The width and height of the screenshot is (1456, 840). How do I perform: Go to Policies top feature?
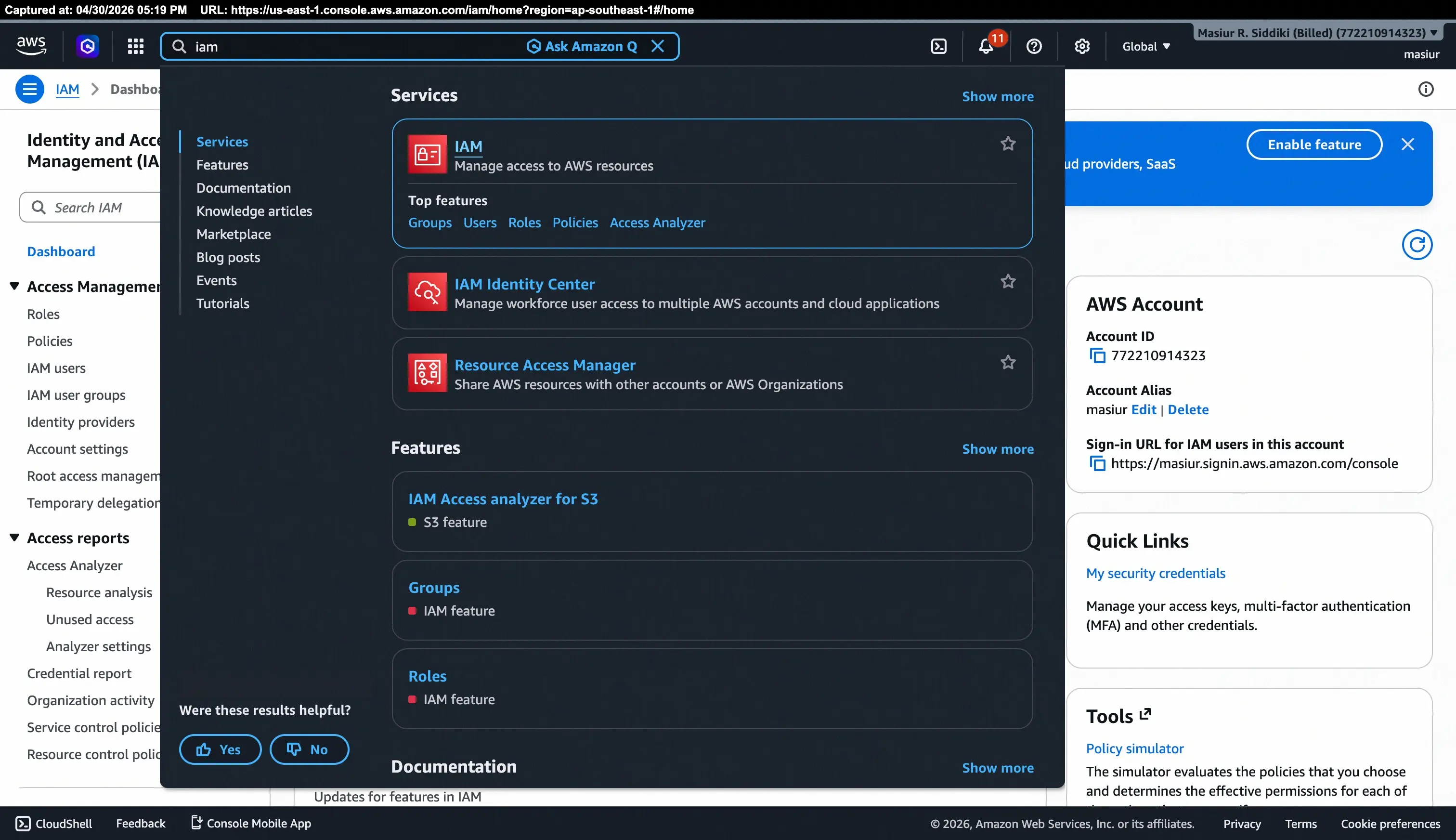tap(575, 223)
